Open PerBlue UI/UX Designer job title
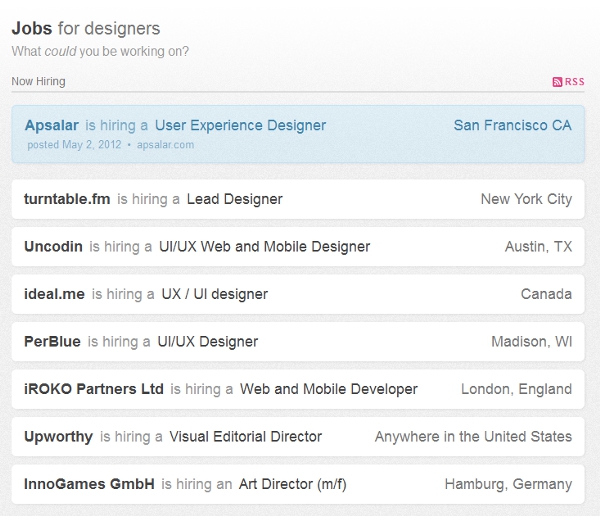The height and width of the screenshot is (516, 600). tap(208, 341)
